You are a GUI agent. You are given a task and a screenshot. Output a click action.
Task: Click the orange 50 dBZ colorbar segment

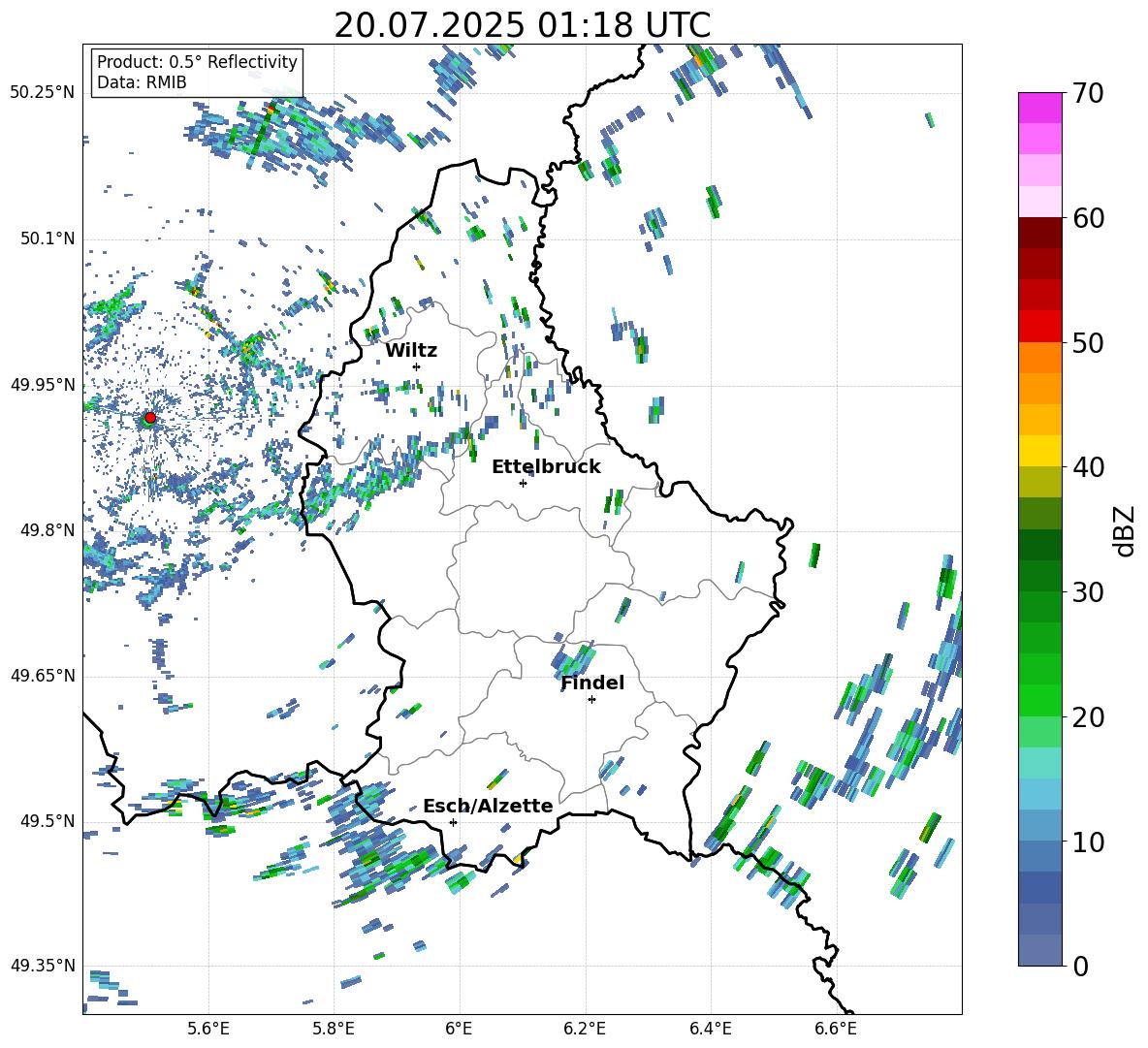[x=1039, y=357]
